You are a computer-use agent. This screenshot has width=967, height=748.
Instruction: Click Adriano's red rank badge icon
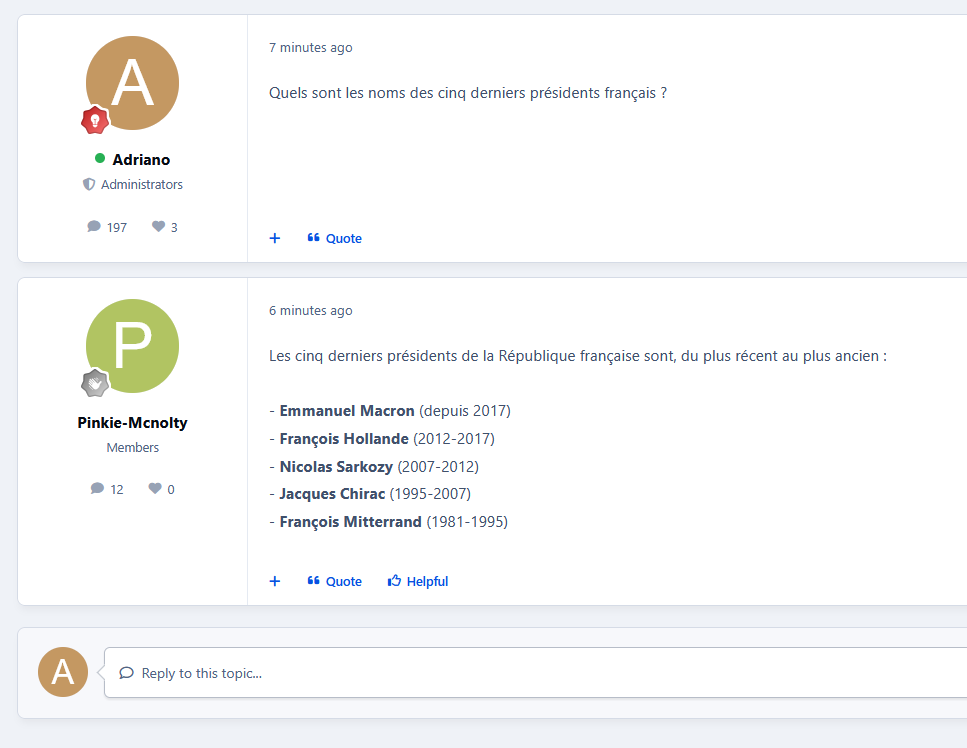tap(95, 120)
